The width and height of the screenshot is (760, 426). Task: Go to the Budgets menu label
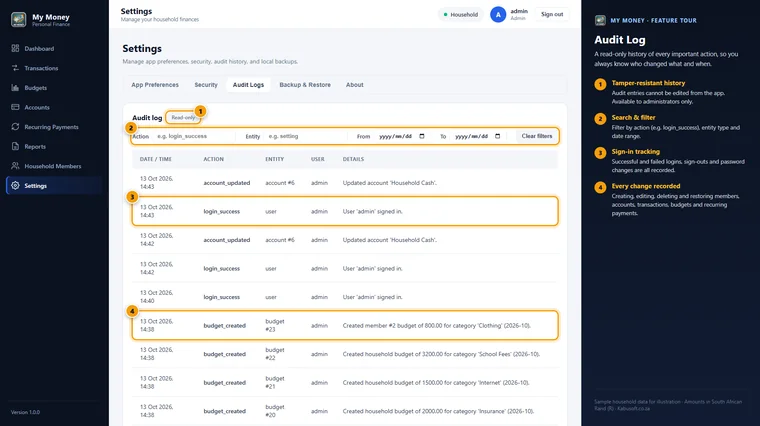(x=36, y=88)
